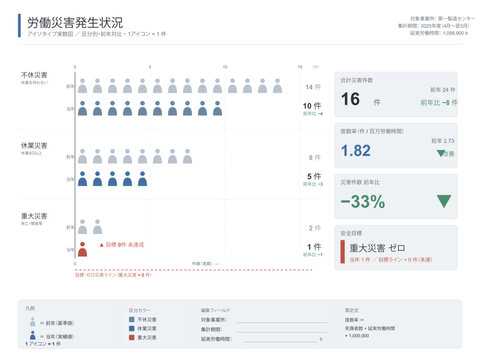Click the −33% year-over-year value

click(x=363, y=202)
